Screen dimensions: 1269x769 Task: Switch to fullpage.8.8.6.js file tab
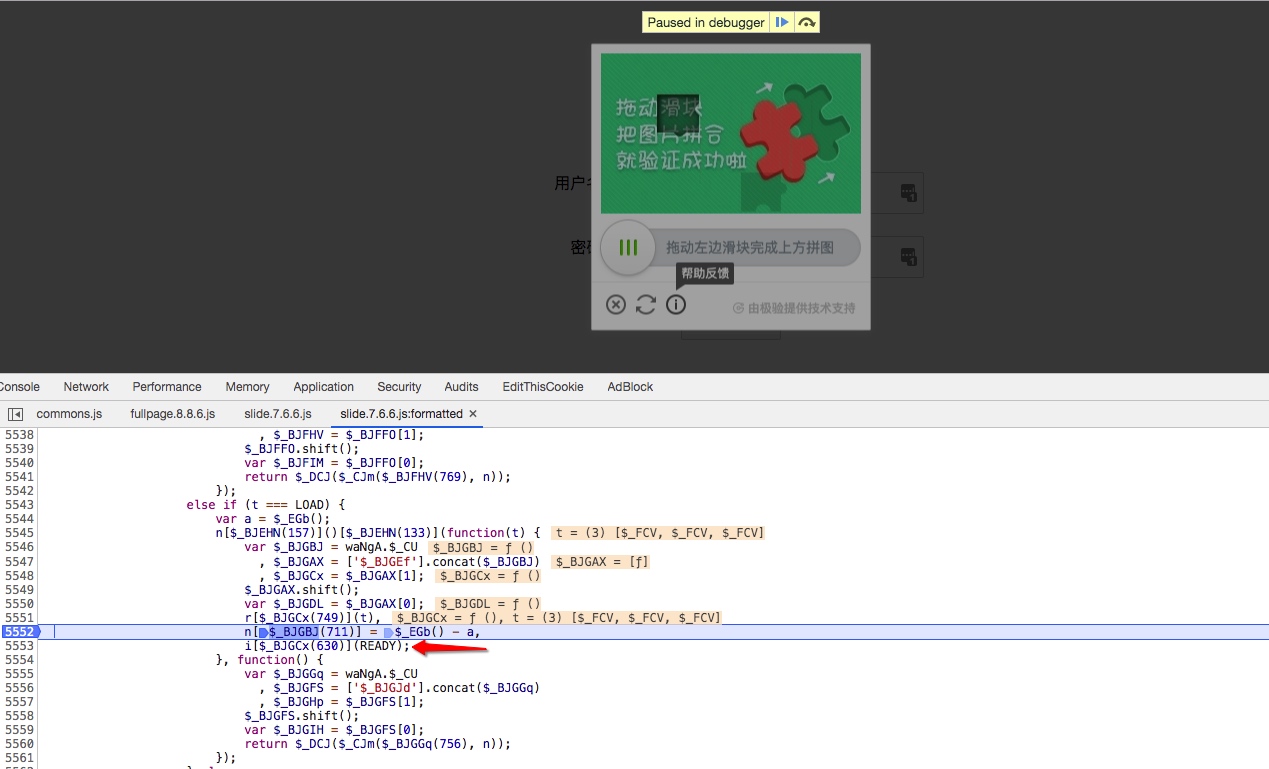[x=172, y=414]
